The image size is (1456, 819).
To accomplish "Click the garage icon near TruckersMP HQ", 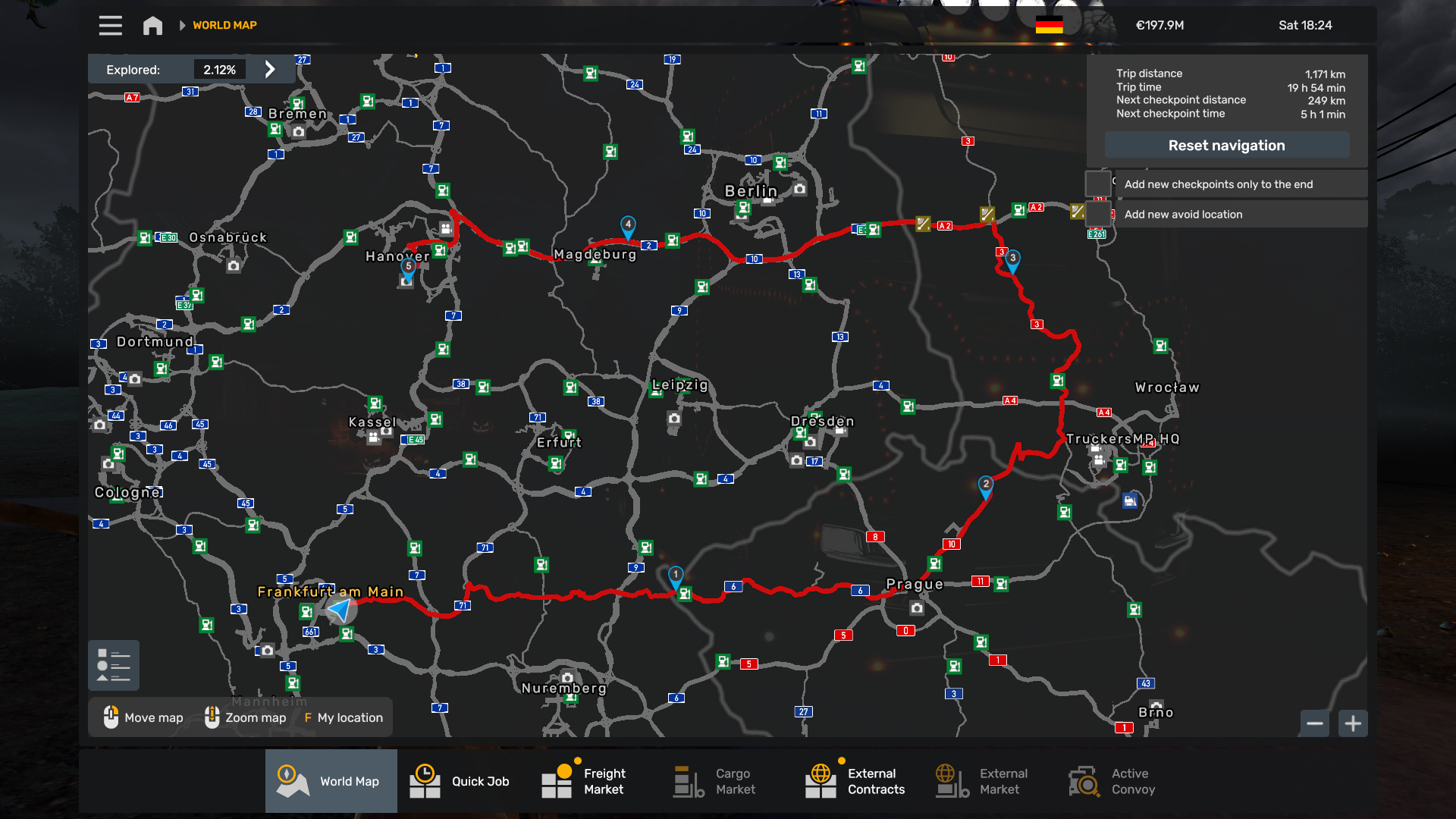I will coord(1130,500).
